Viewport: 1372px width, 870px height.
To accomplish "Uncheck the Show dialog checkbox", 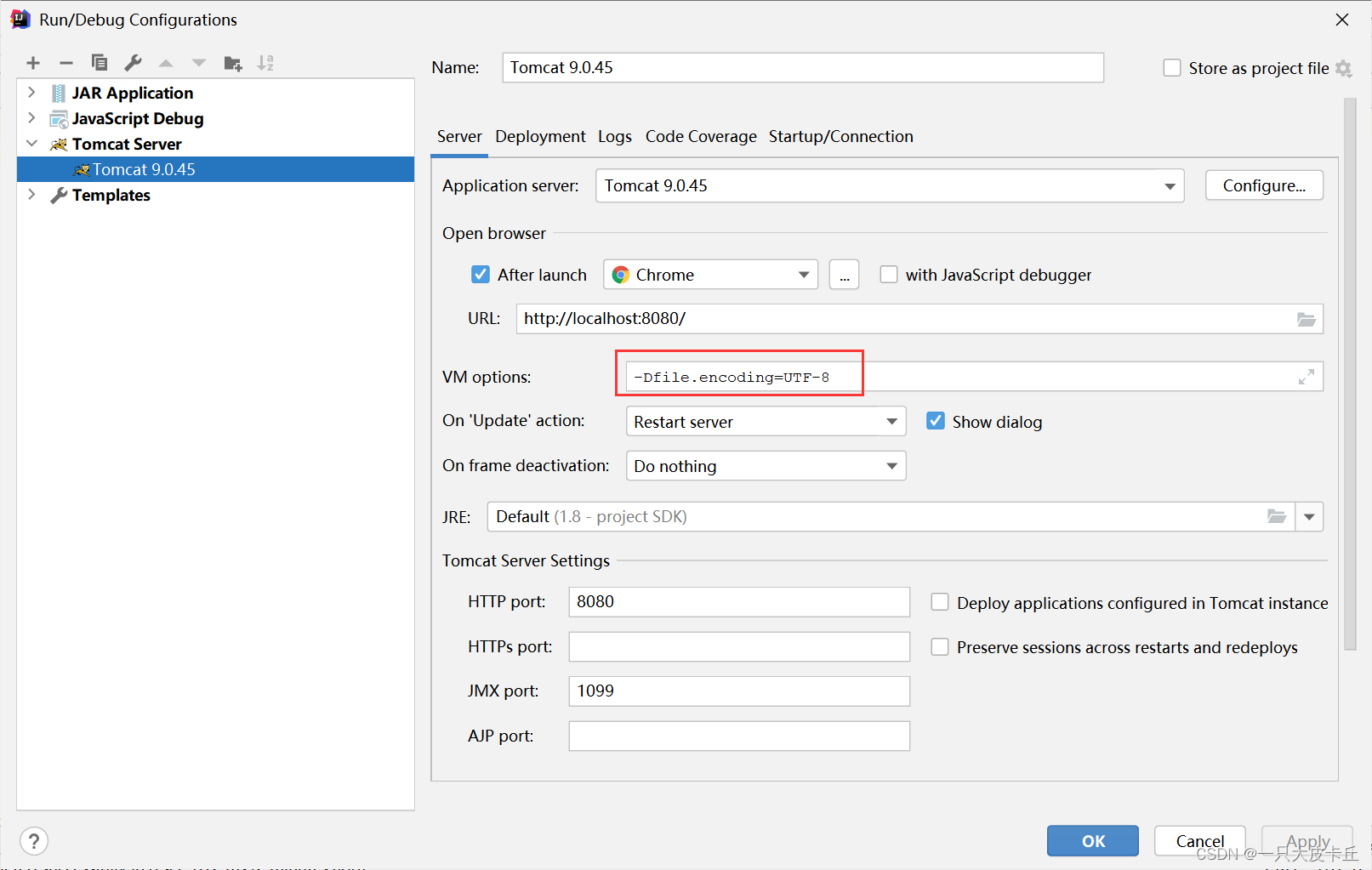I will pos(936,421).
